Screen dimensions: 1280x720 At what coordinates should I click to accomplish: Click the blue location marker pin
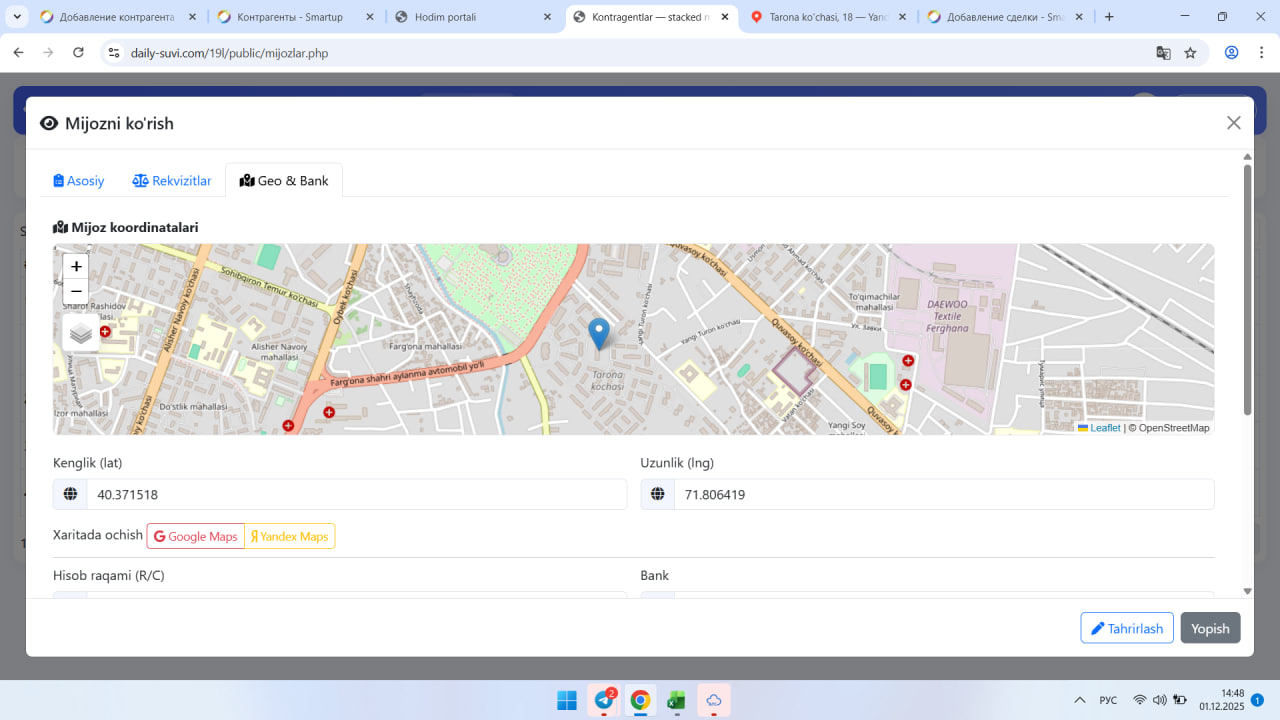pyautogui.click(x=598, y=333)
